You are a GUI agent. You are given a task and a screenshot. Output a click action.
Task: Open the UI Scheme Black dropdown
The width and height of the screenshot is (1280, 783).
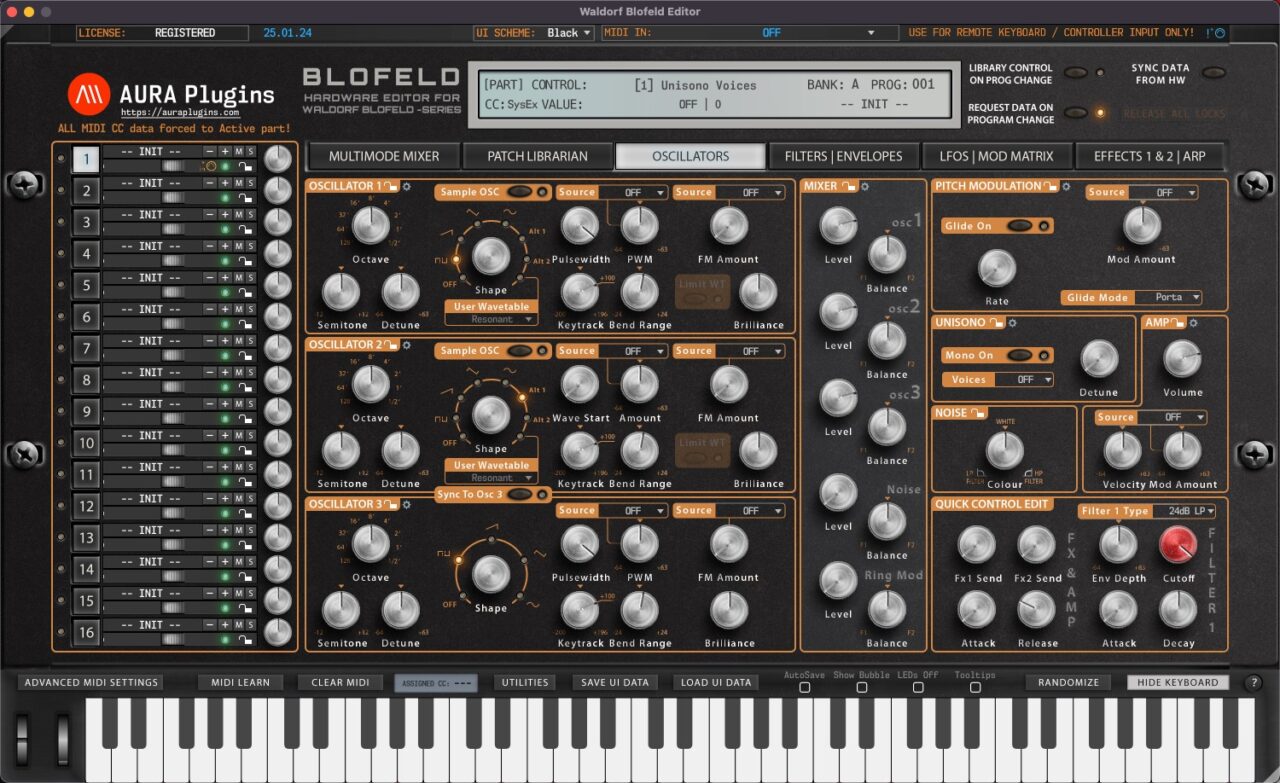pos(569,32)
